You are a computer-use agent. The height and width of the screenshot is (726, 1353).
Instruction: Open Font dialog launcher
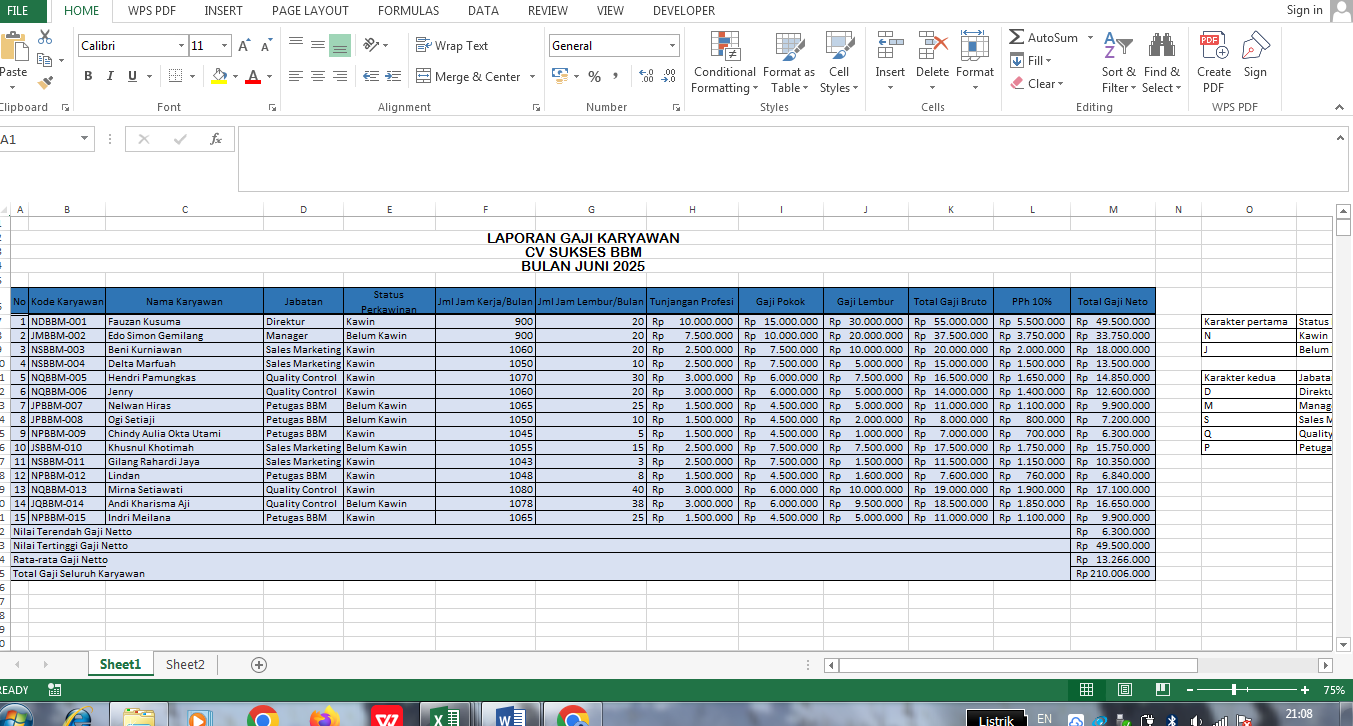[271, 107]
